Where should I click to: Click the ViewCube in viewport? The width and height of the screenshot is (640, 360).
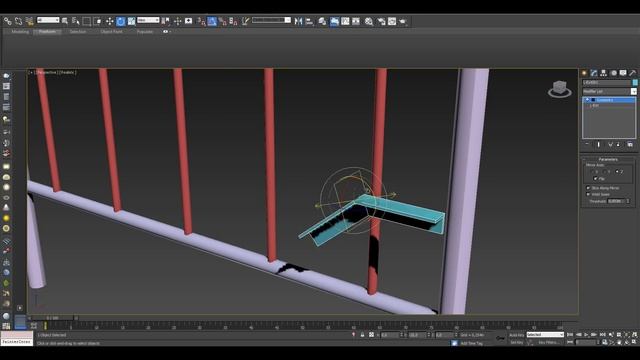click(560, 89)
